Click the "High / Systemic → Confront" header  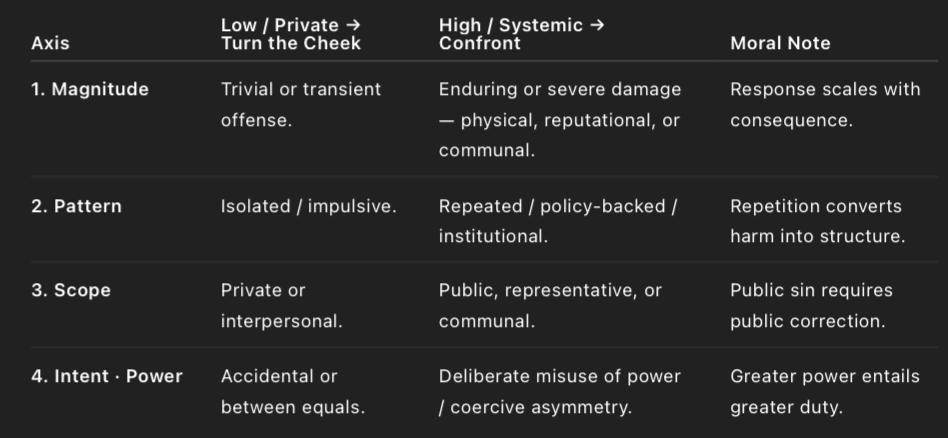coord(521,34)
